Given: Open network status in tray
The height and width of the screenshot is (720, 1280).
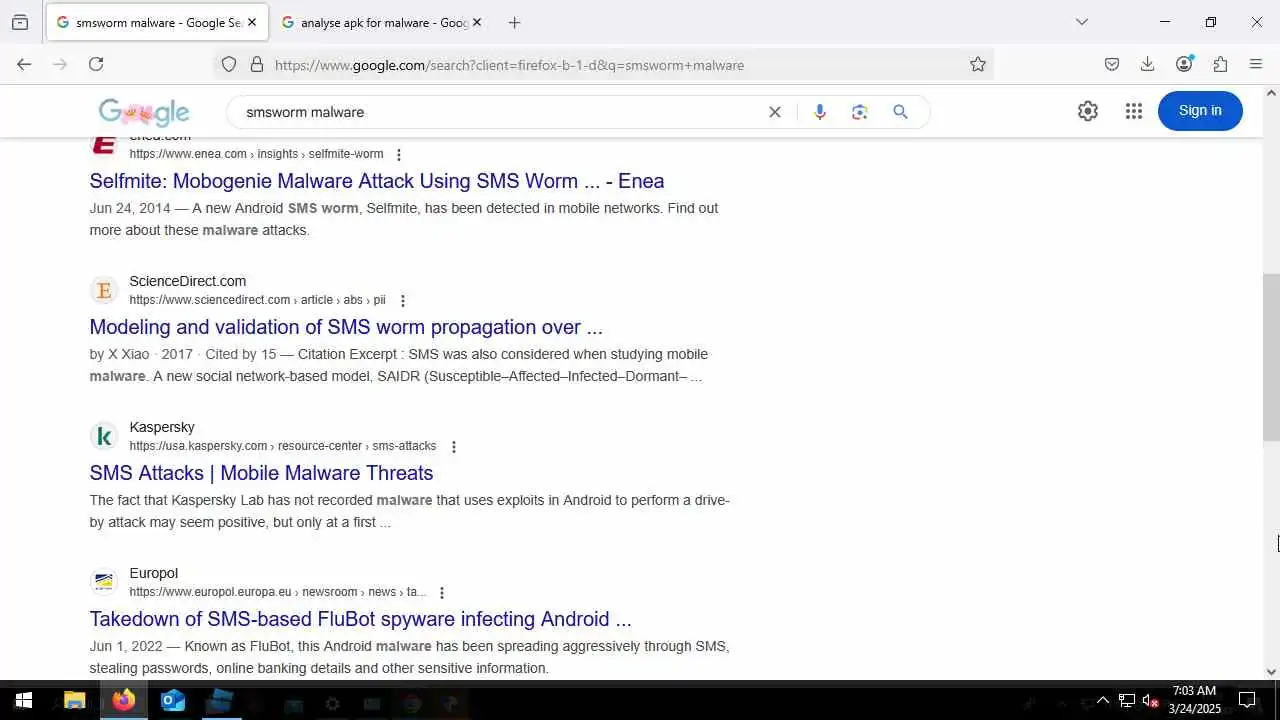Looking at the screenshot, I should 1127,700.
